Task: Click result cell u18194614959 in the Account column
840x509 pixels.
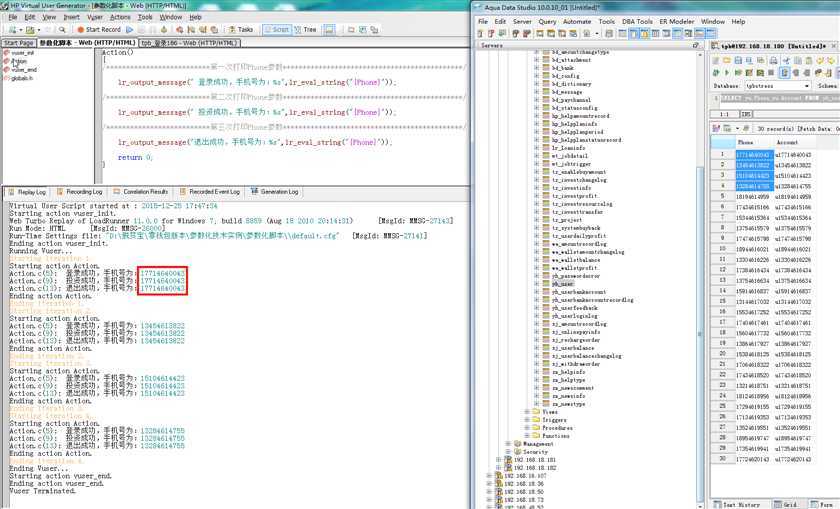Action: pyautogui.click(x=793, y=197)
